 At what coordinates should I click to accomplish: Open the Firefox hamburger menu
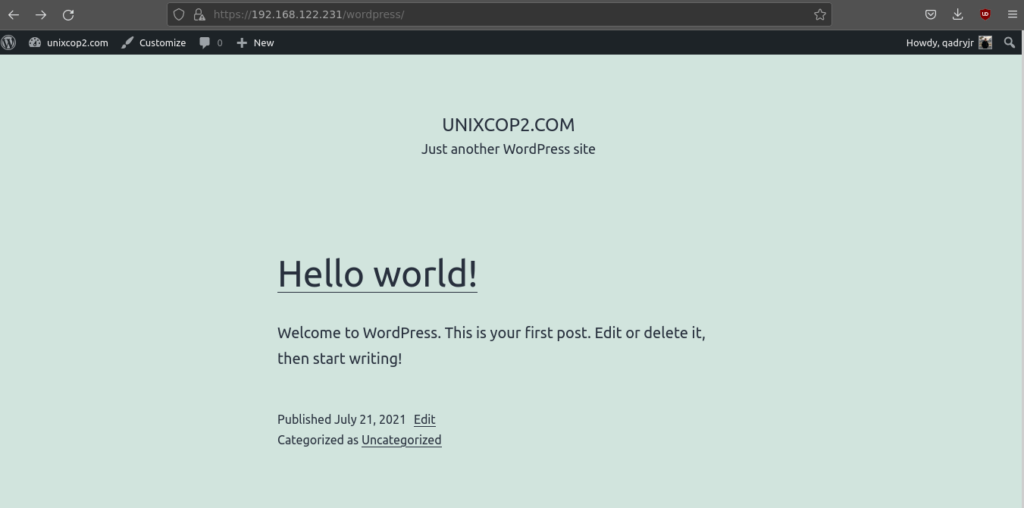pos(1012,14)
